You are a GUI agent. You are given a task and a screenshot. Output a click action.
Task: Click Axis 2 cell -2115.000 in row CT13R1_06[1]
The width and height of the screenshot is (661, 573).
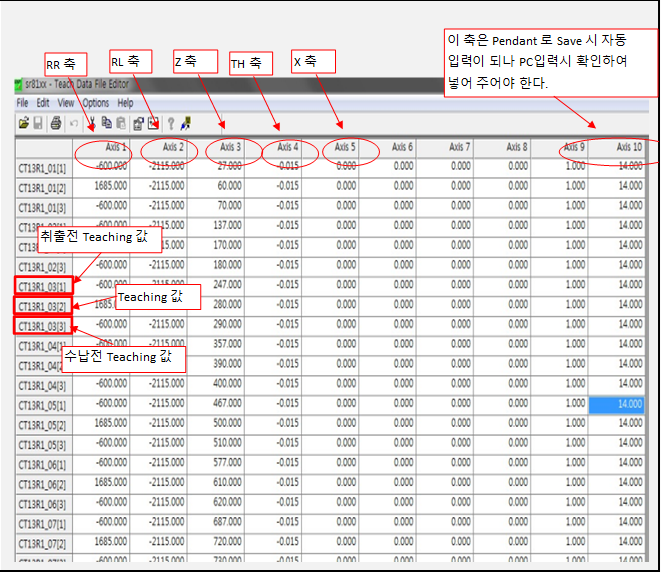point(159,463)
